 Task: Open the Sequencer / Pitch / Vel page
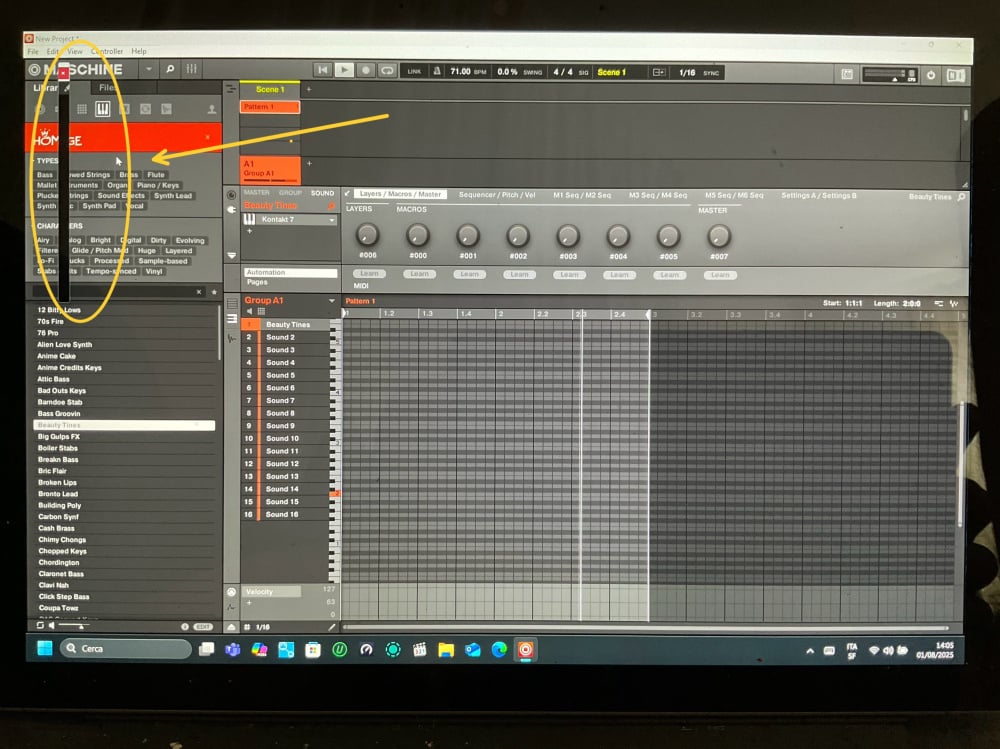pyautogui.click(x=497, y=195)
